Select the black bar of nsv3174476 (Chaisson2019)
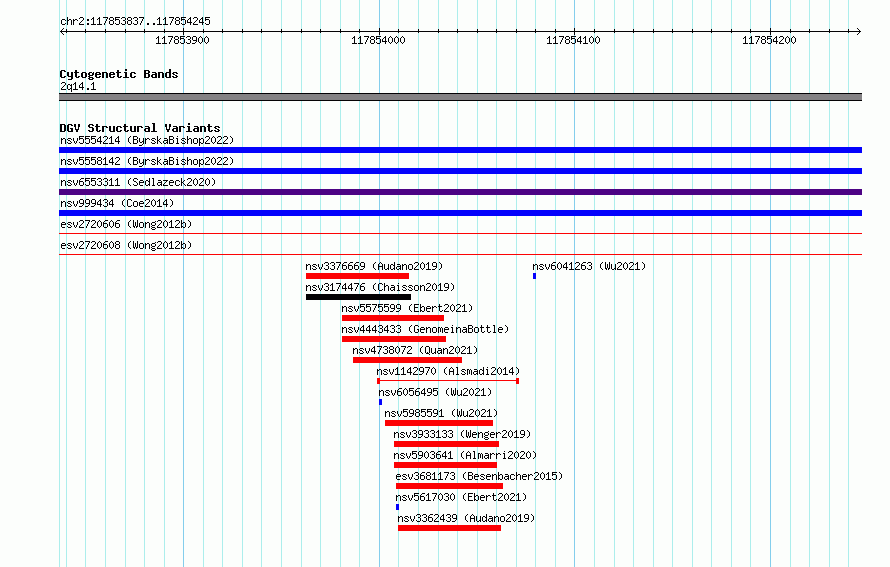This screenshot has height=567, width=890. [358, 297]
